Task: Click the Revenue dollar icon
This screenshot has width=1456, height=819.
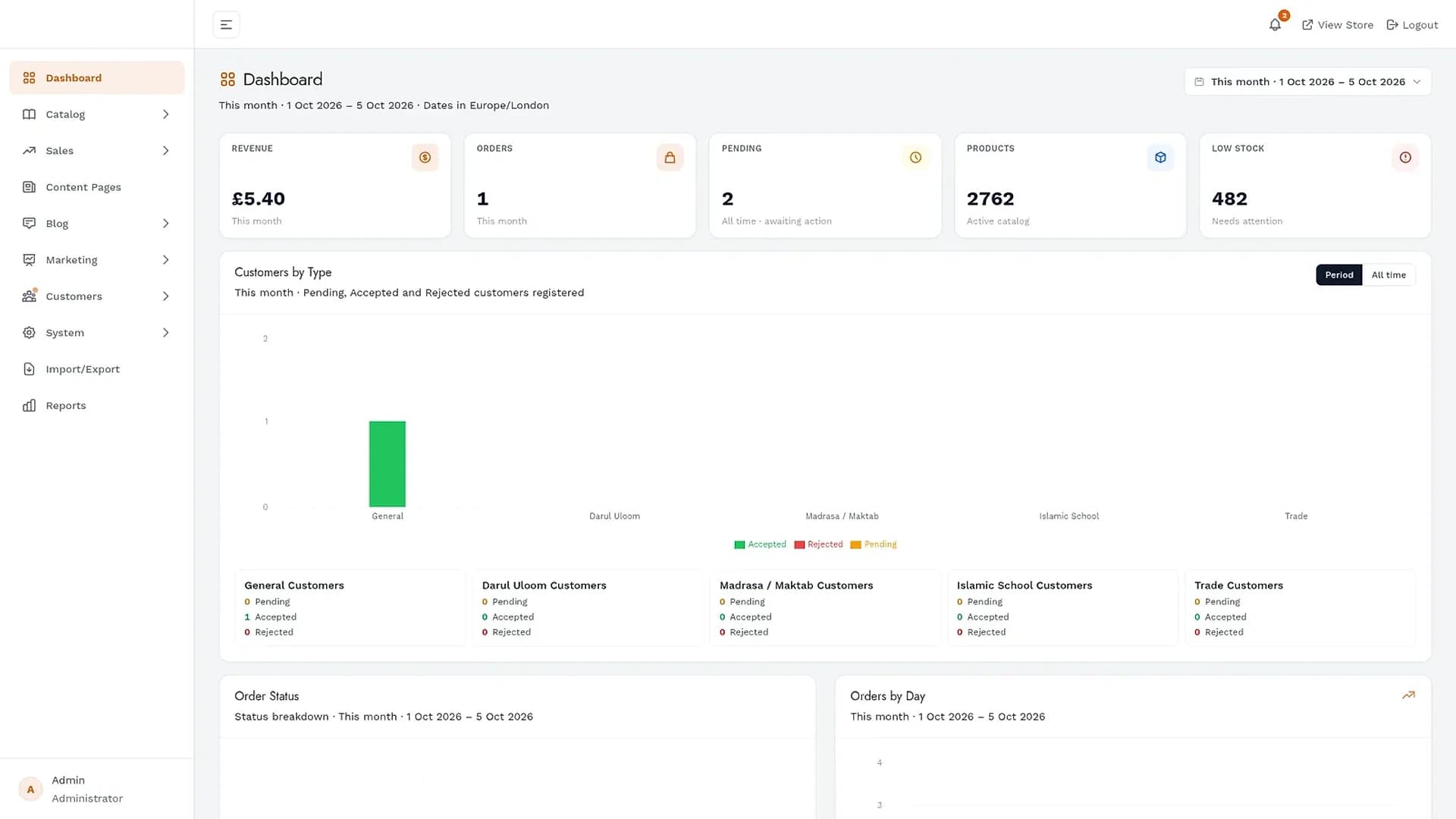Action: click(425, 158)
